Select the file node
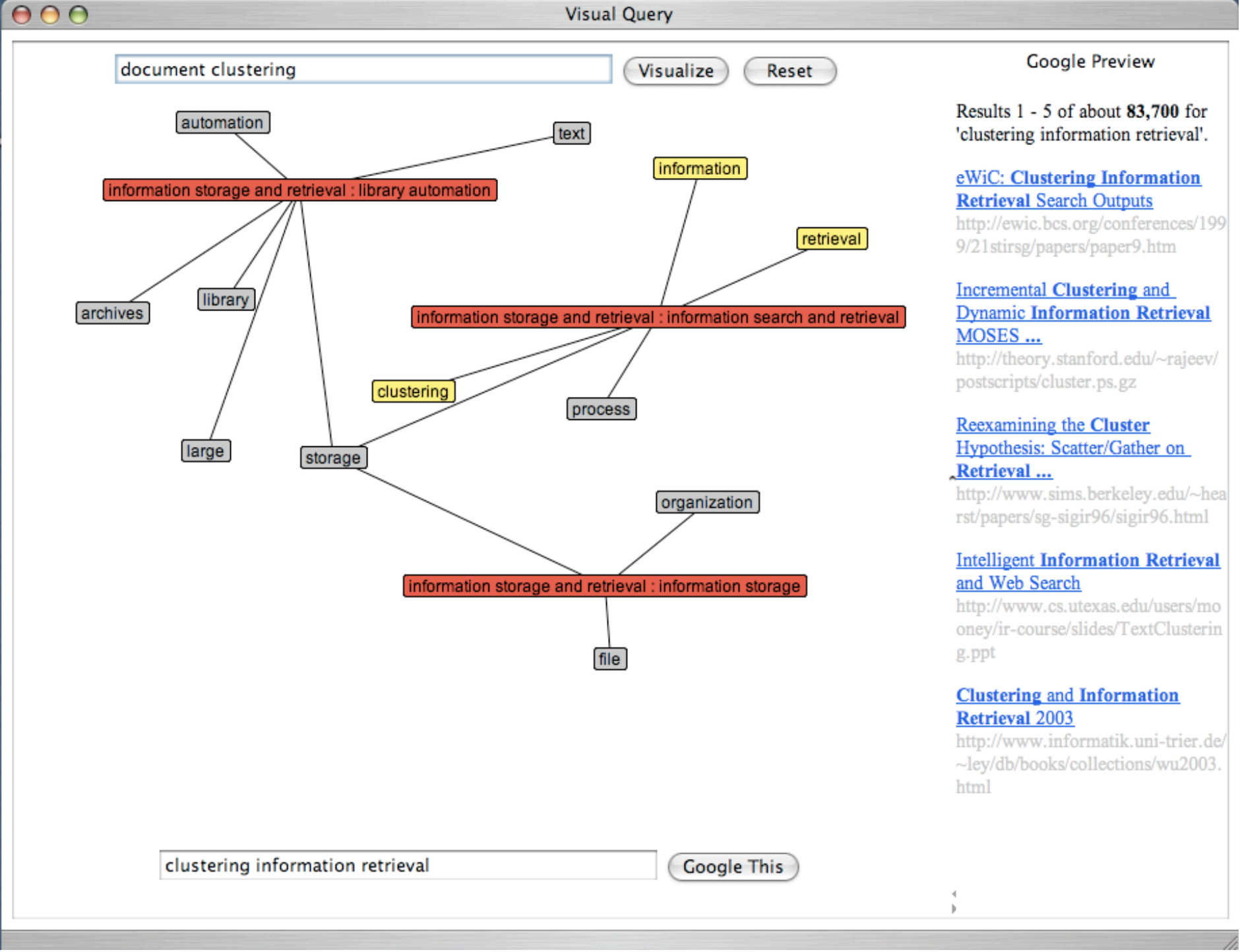 tap(610, 659)
